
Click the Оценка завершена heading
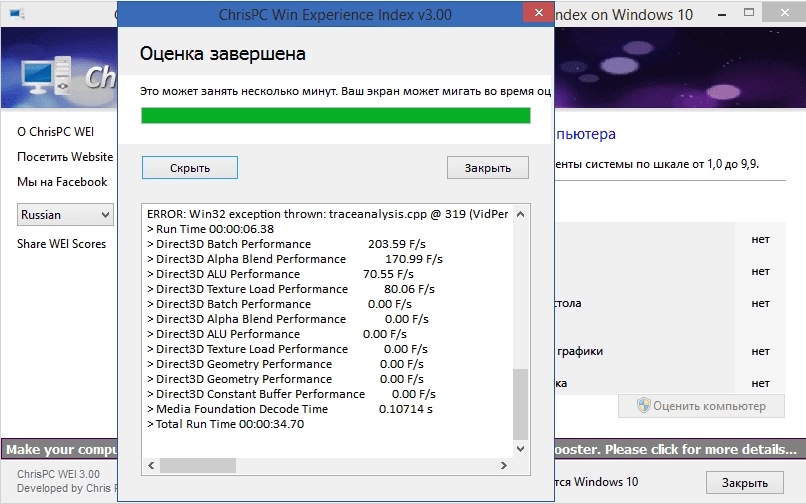223,53
